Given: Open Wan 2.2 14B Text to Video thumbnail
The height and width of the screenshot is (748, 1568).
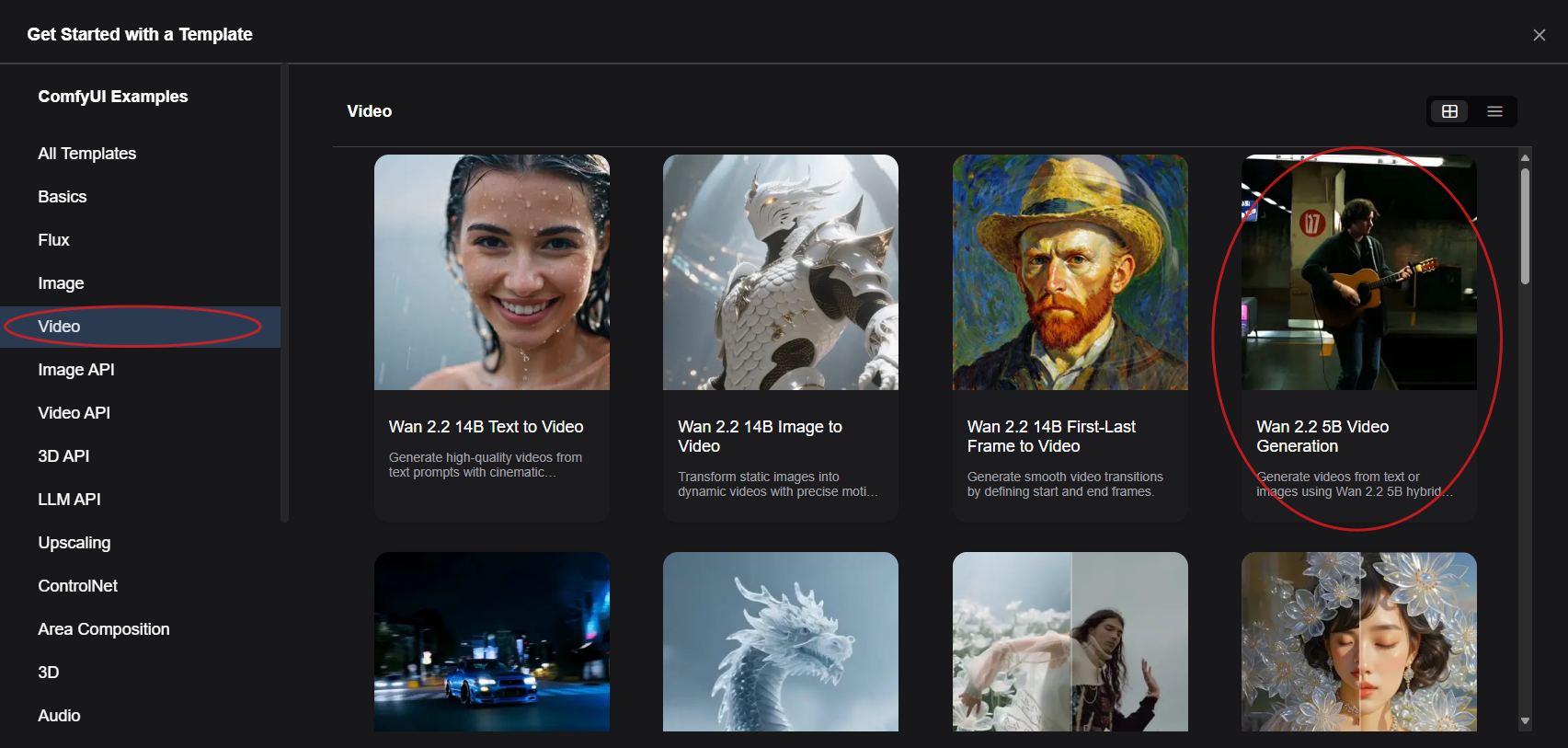Looking at the screenshot, I should pyautogui.click(x=492, y=272).
